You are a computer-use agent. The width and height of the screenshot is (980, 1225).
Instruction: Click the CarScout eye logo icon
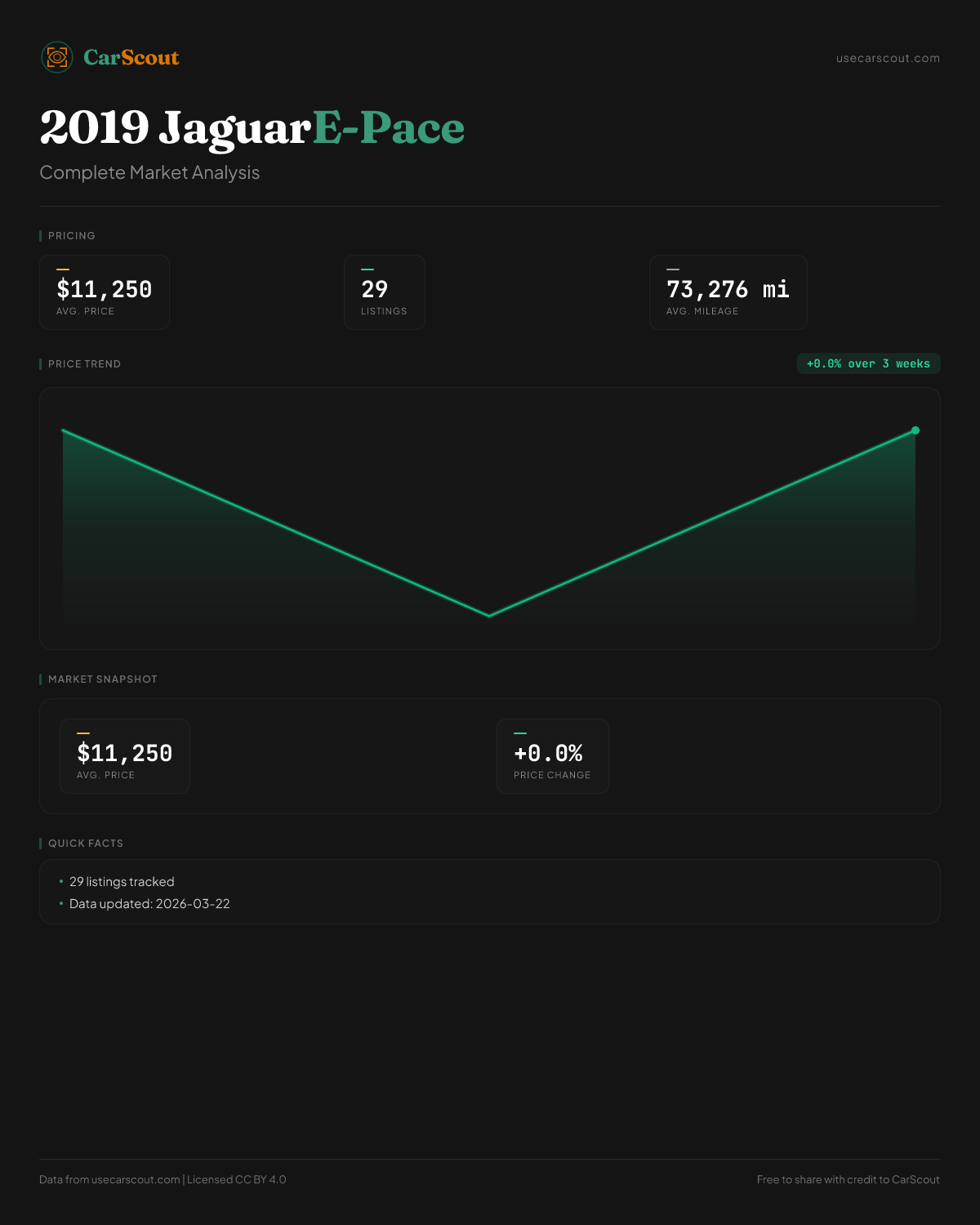(x=57, y=57)
